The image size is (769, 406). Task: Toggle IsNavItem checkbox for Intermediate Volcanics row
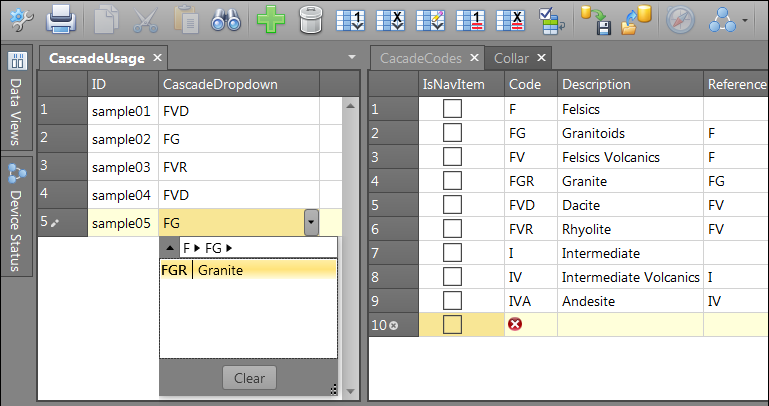[452, 277]
